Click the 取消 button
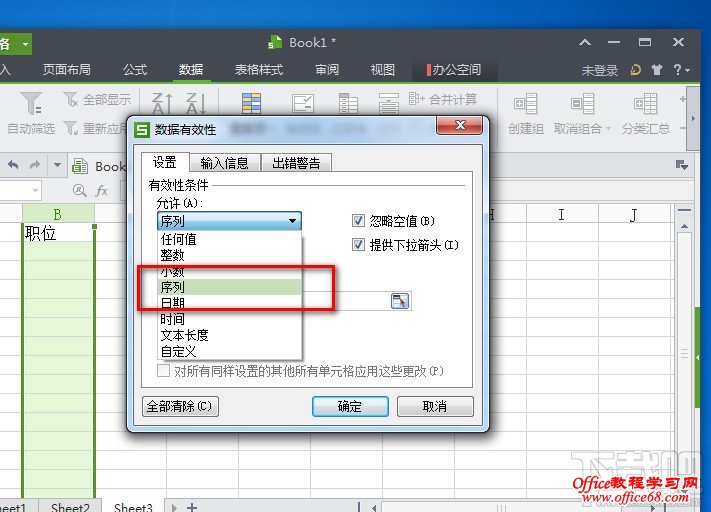 click(x=435, y=406)
